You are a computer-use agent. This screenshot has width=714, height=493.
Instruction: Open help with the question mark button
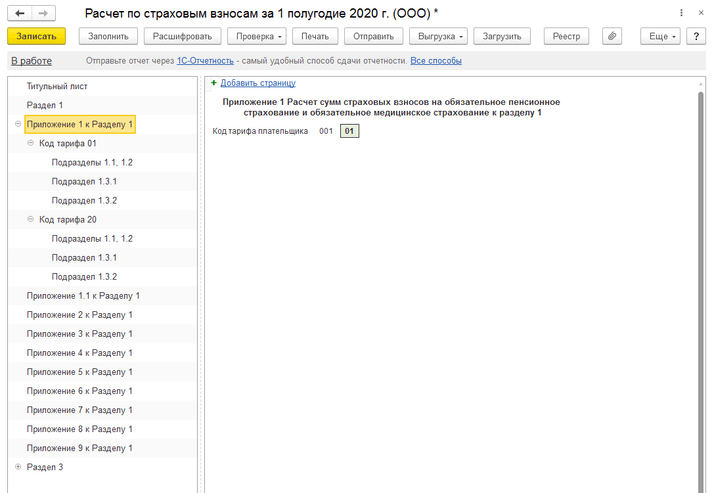click(696, 36)
